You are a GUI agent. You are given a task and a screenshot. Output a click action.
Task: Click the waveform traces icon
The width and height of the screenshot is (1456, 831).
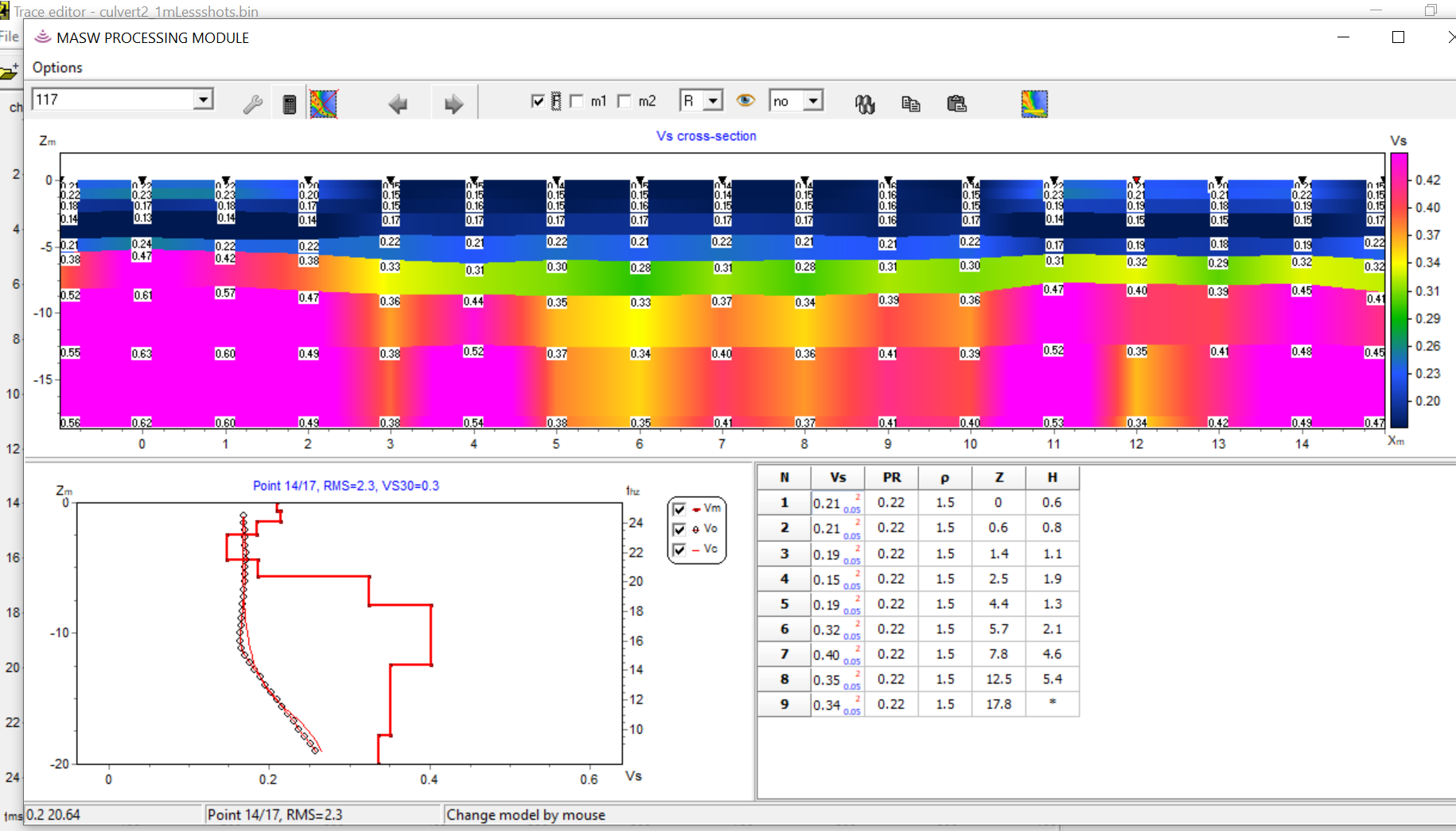click(x=865, y=103)
